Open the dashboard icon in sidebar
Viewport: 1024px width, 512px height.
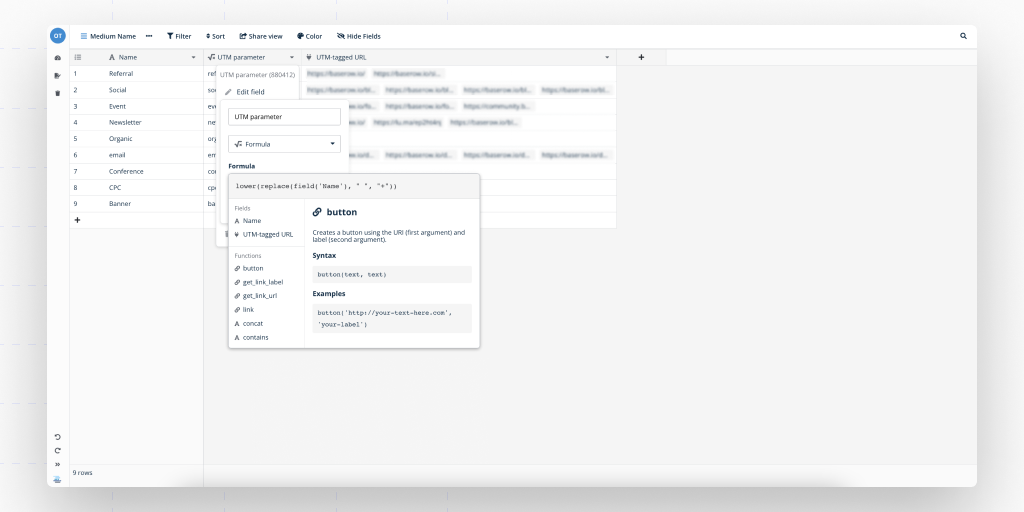pos(57,58)
